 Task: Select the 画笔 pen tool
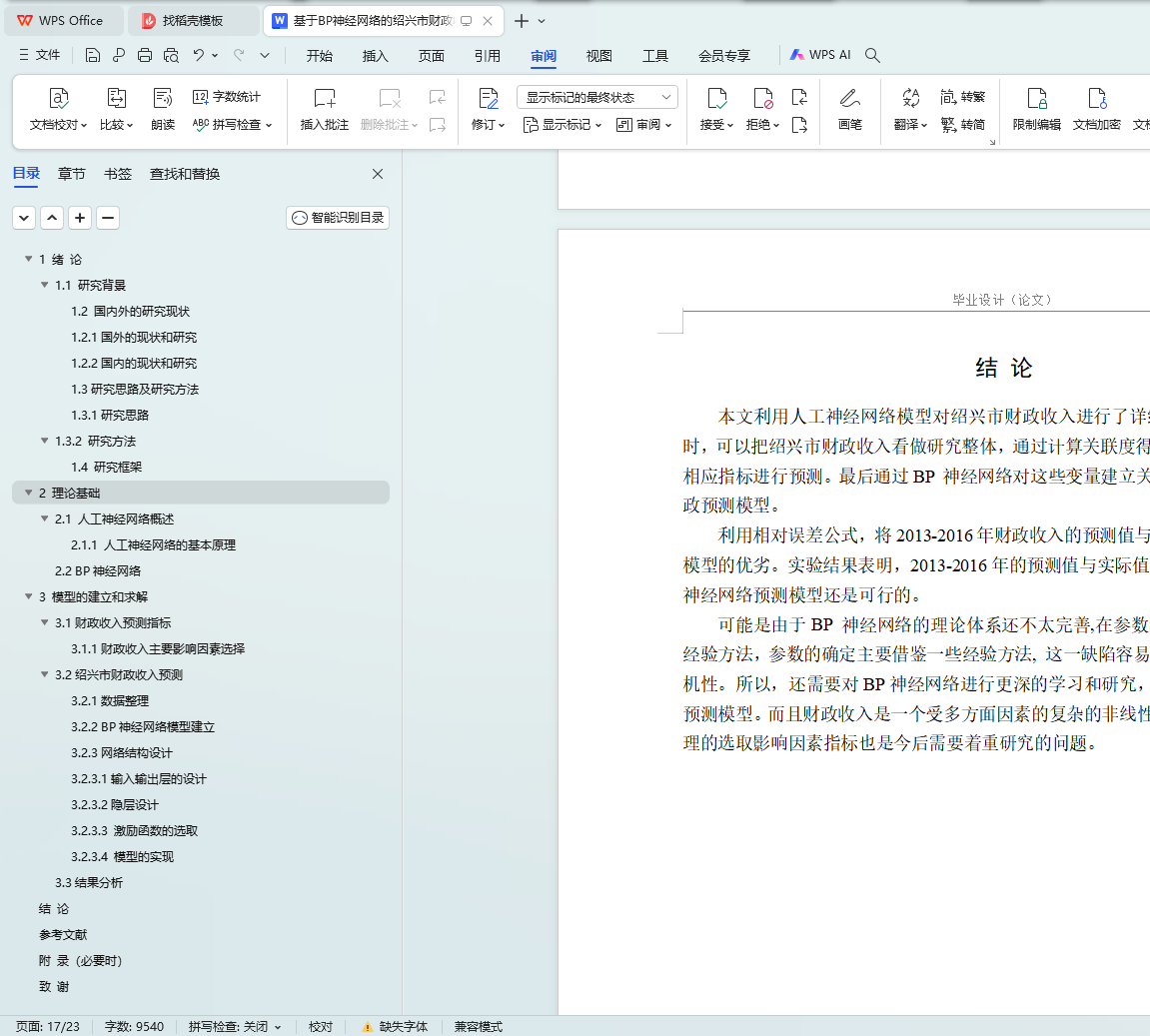(x=850, y=109)
